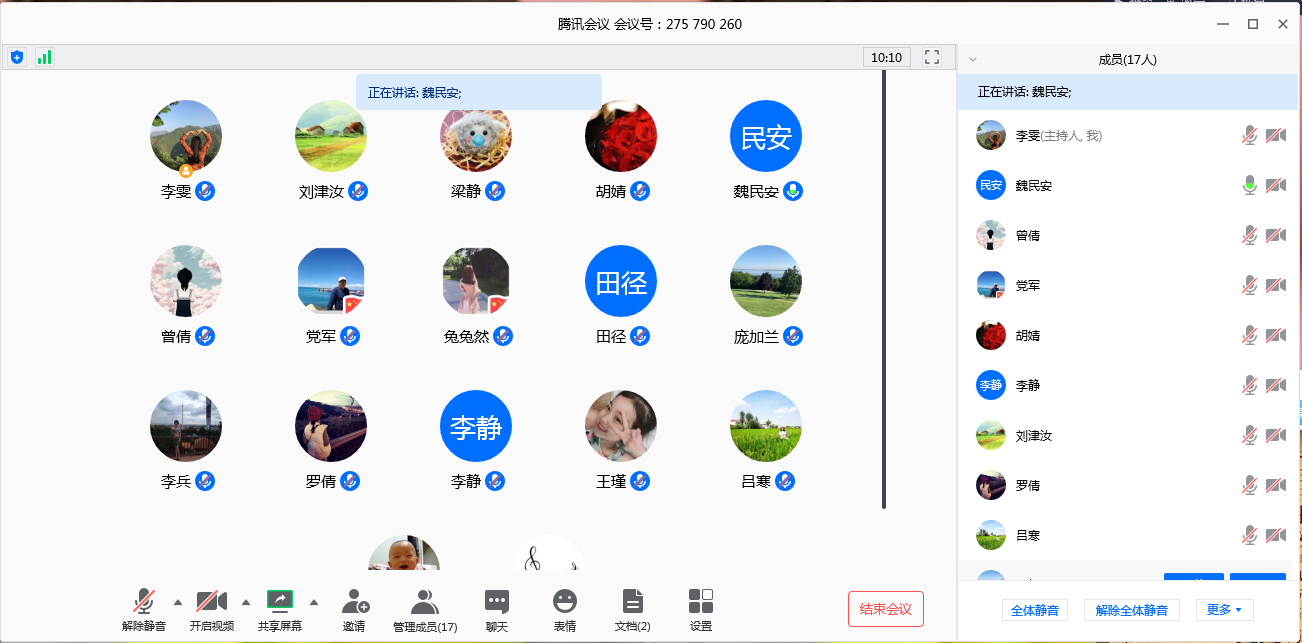
Task: Unmute microphone with 解除静音 button
Action: pos(144,610)
